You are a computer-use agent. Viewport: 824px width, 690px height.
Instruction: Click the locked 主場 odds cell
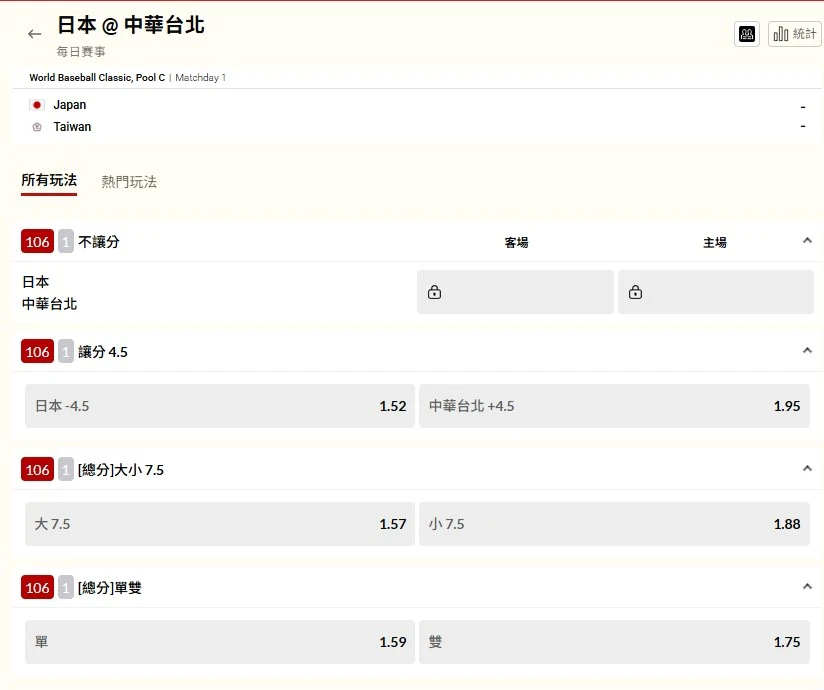715,292
